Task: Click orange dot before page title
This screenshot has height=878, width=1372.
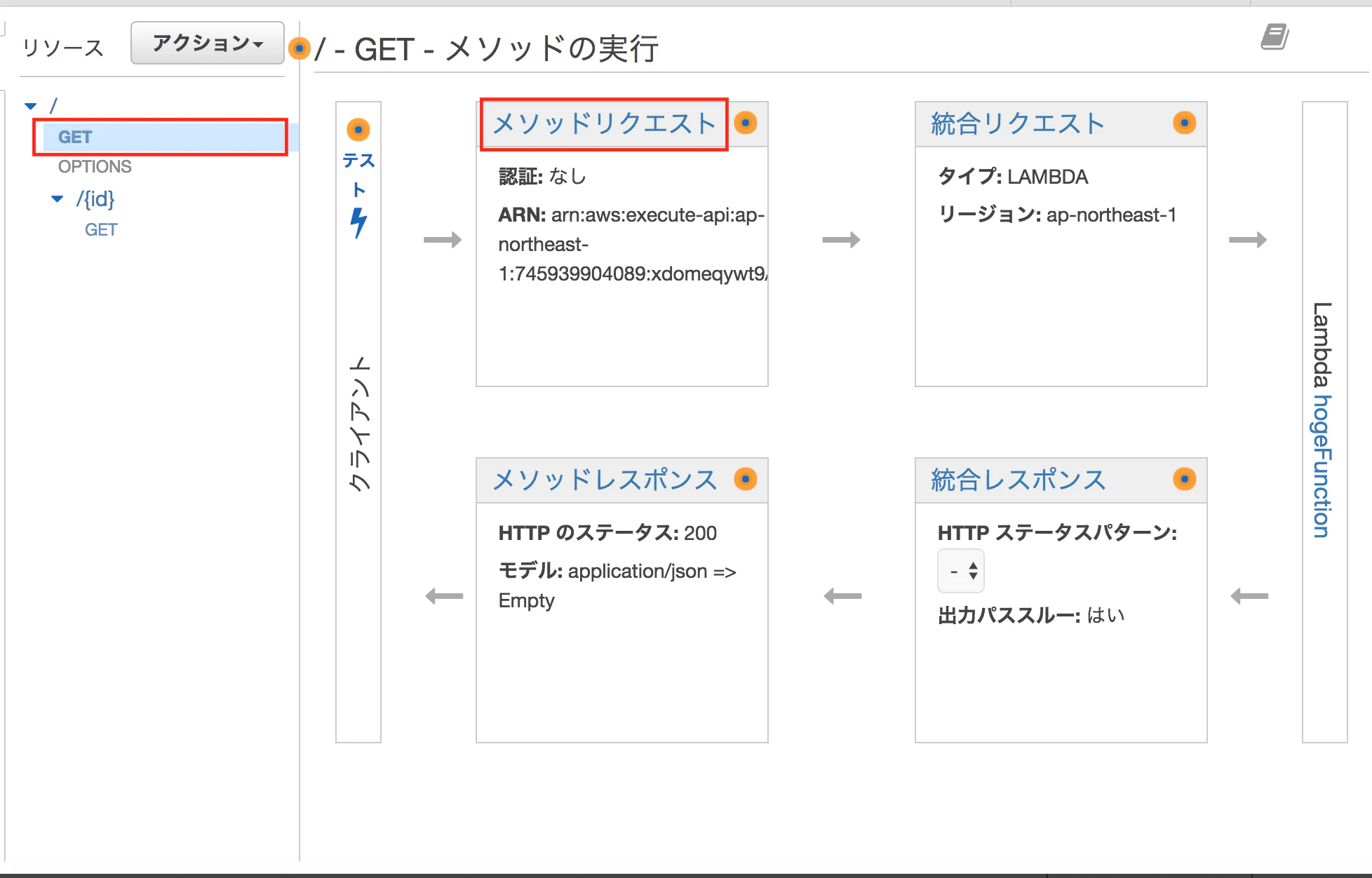Action: tap(300, 48)
